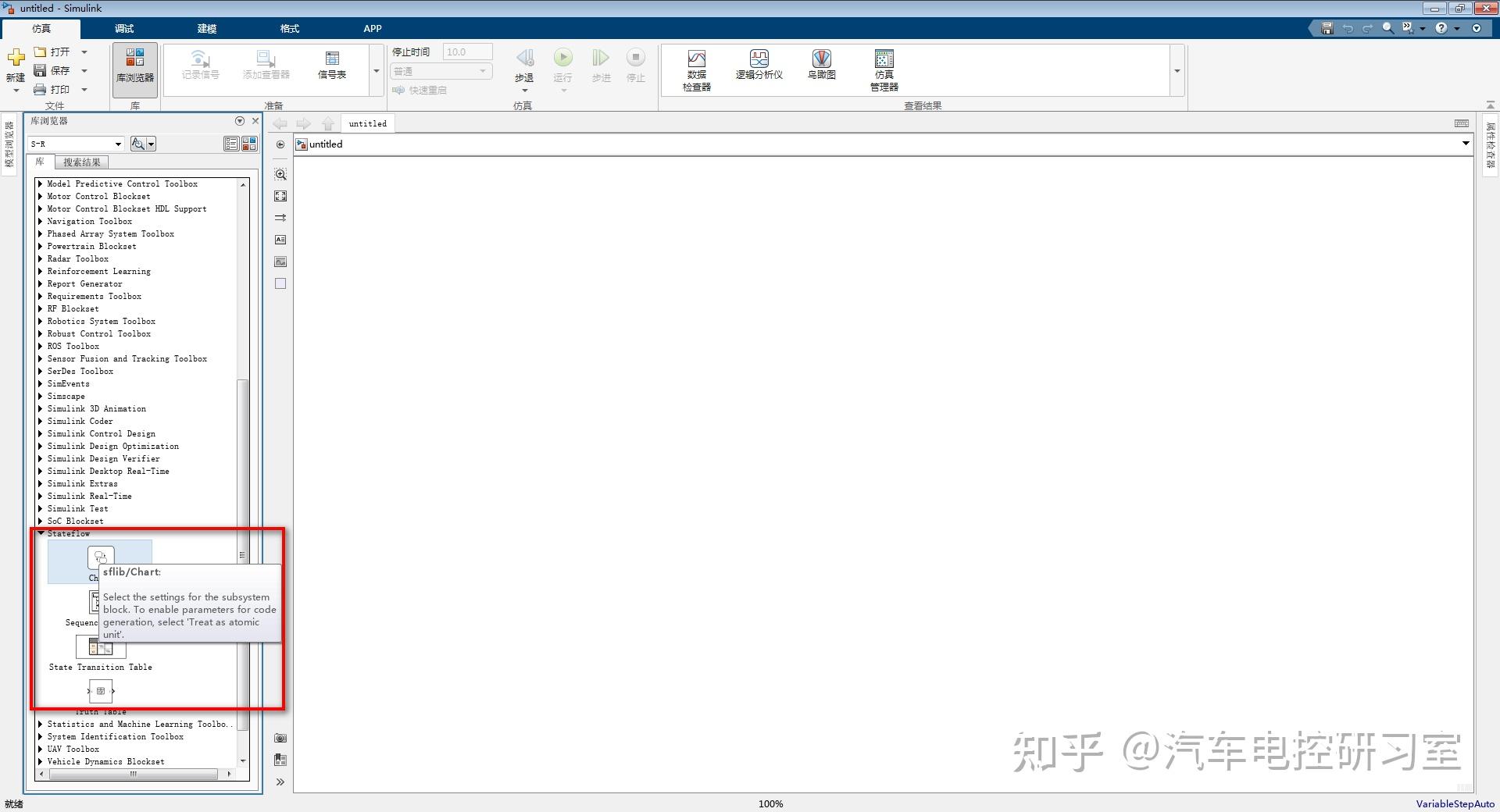Open the 信号表 signal table
The height and width of the screenshot is (812, 1500).
click(x=332, y=66)
